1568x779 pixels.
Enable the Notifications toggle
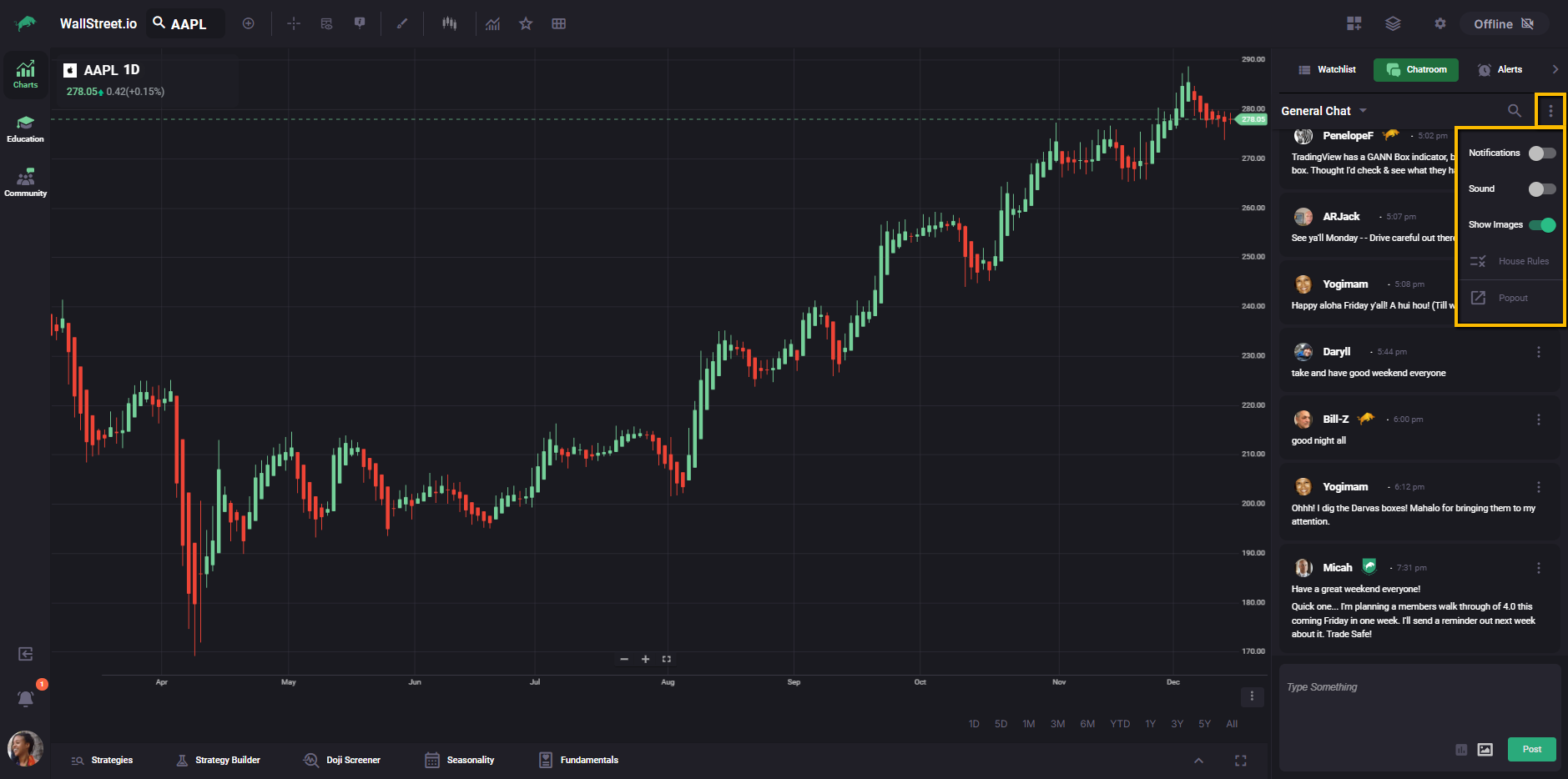pos(1541,153)
